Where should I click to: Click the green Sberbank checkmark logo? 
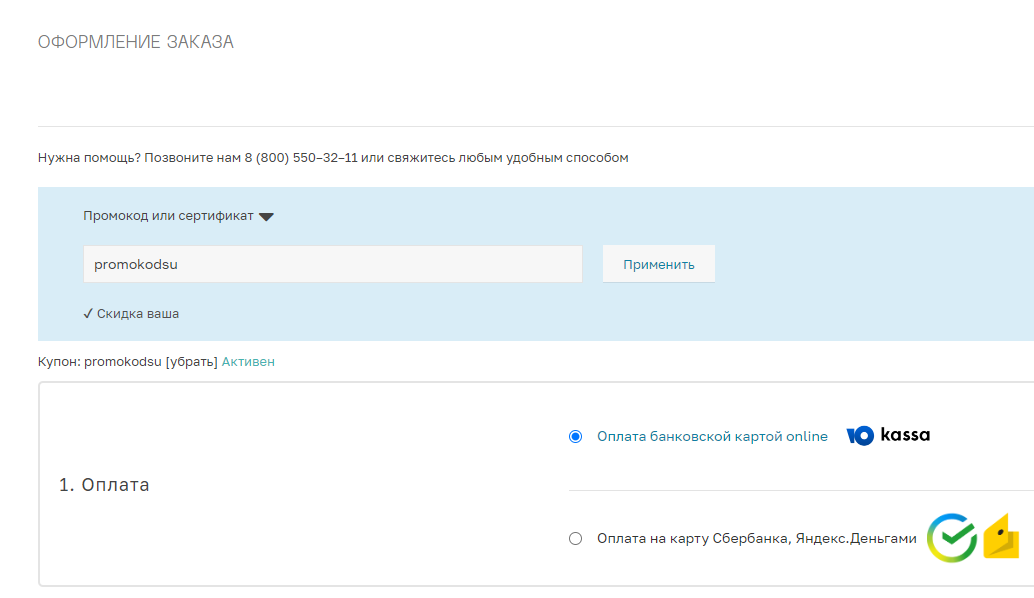(x=951, y=538)
